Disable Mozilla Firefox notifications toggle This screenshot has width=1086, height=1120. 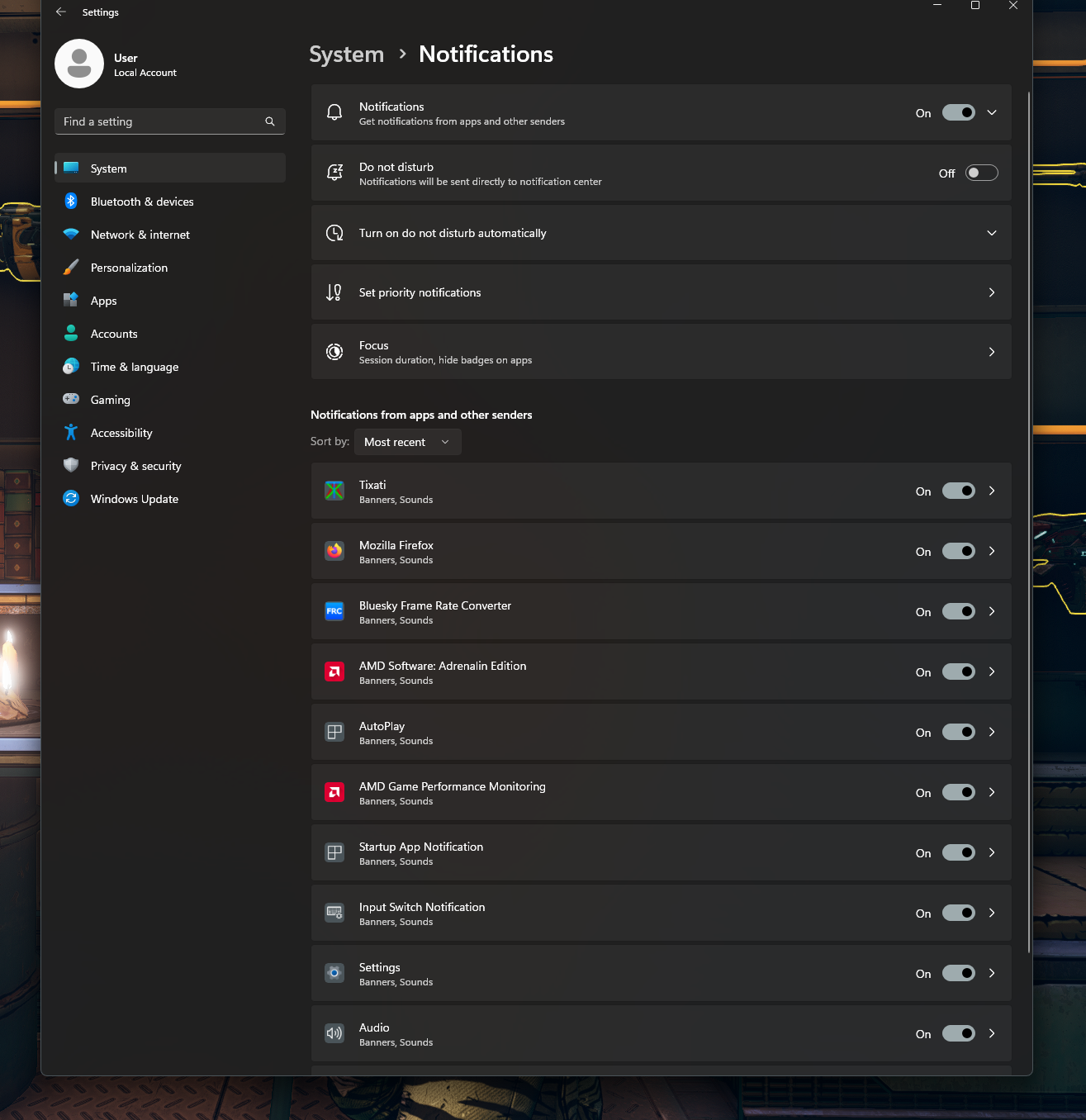(x=958, y=551)
